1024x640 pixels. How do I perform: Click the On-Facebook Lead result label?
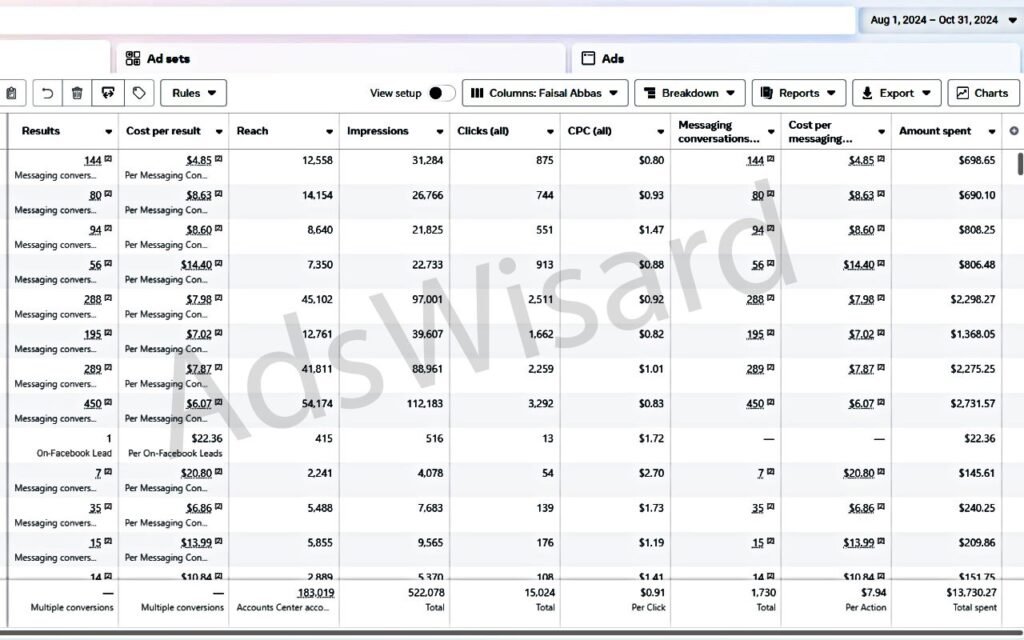click(74, 453)
